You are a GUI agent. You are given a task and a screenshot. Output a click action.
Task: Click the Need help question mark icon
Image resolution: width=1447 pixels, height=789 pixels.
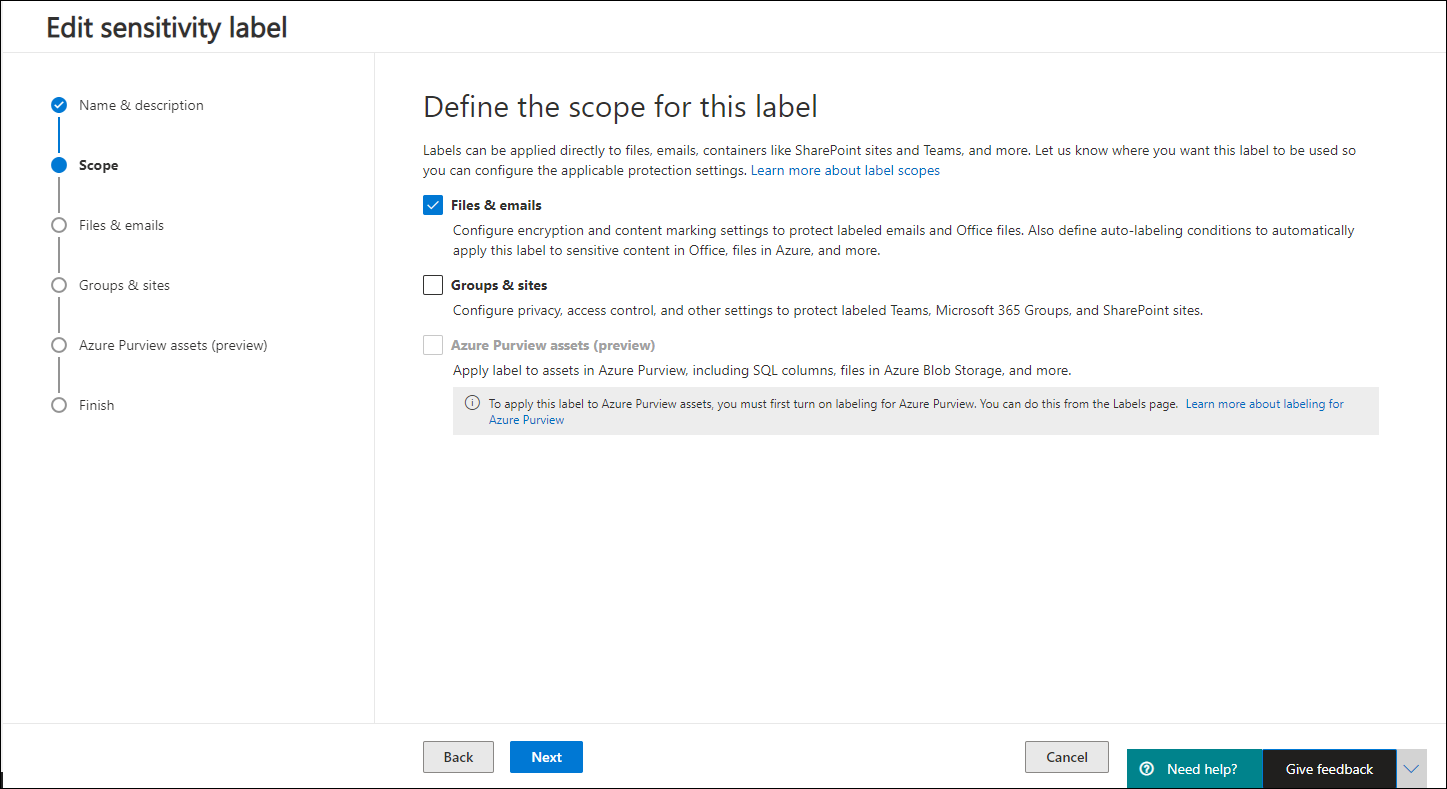click(1147, 769)
